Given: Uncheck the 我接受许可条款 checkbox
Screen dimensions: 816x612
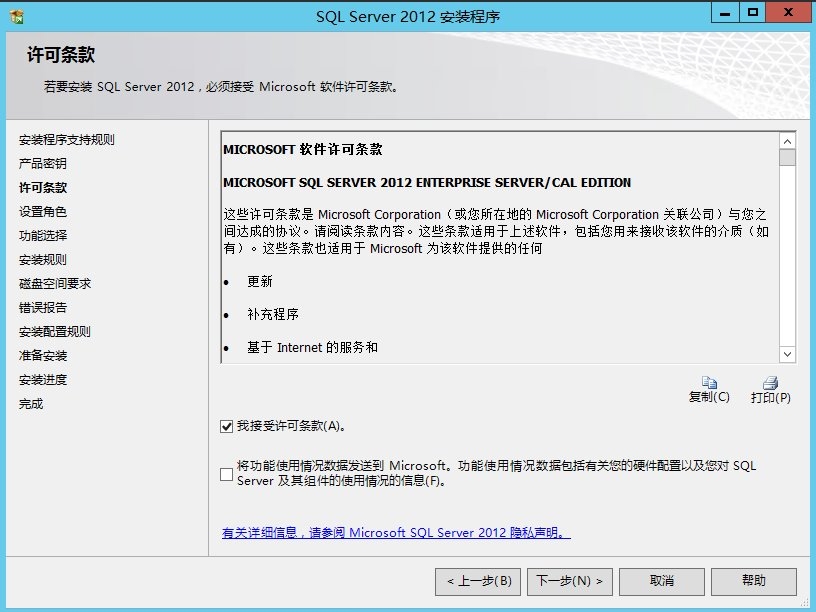Looking at the screenshot, I should (226, 427).
